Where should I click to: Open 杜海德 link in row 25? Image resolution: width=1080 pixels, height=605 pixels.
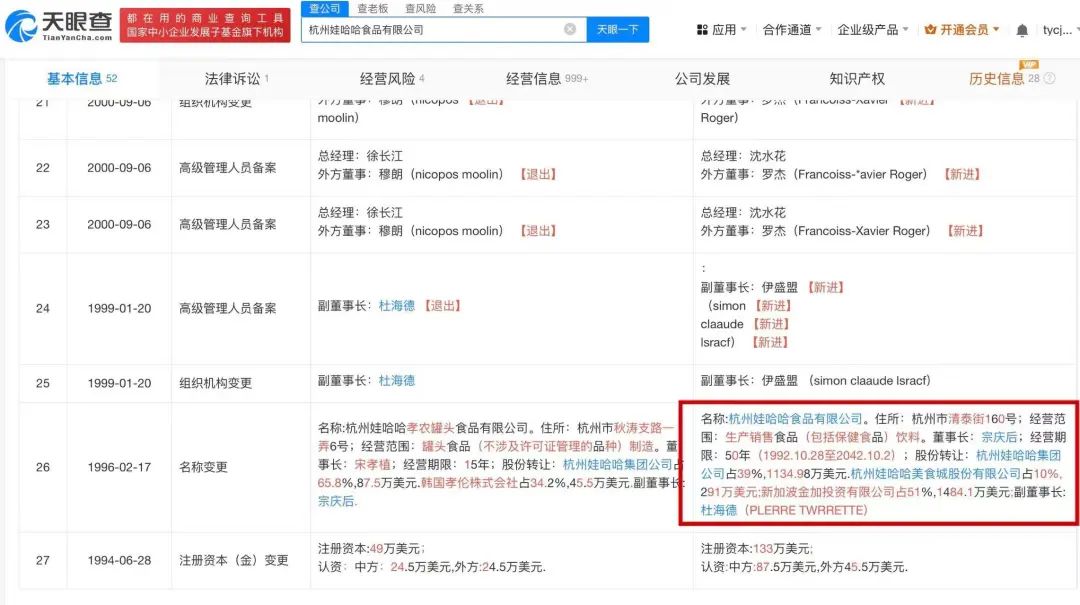coord(397,380)
